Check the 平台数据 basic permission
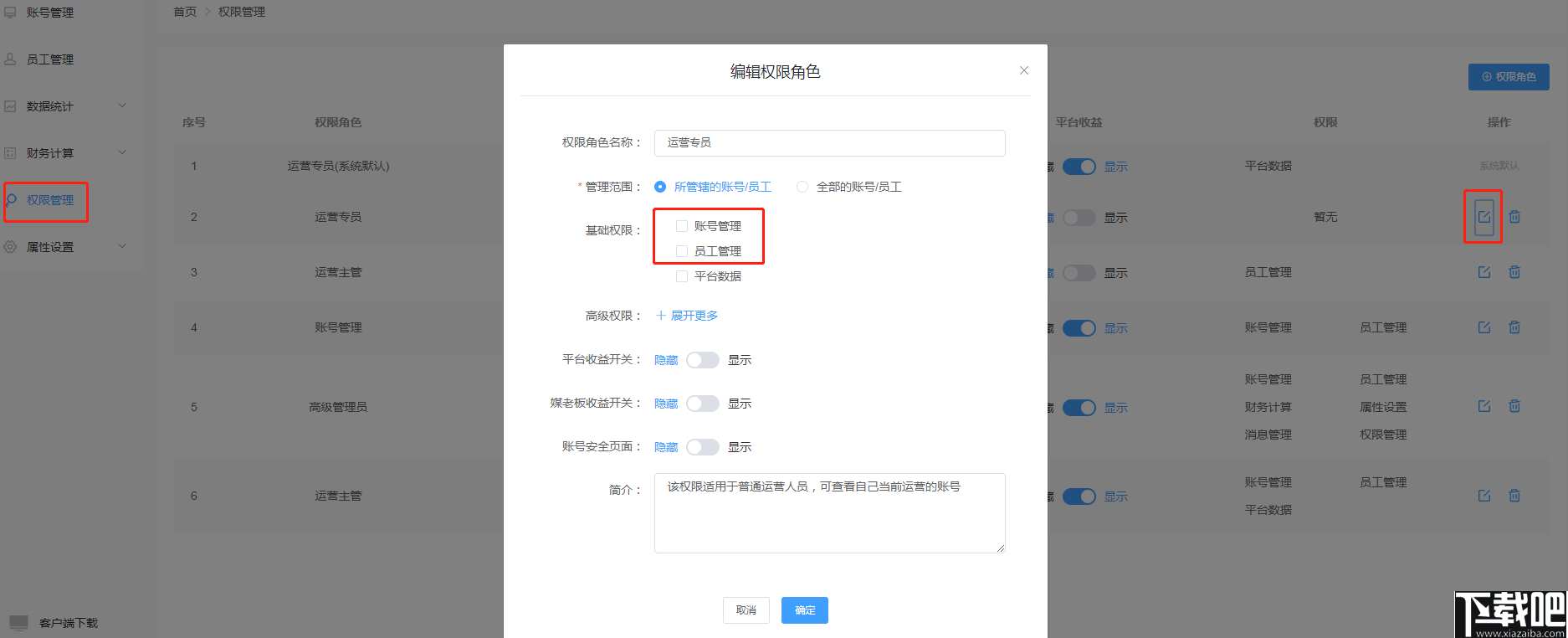 pos(682,276)
